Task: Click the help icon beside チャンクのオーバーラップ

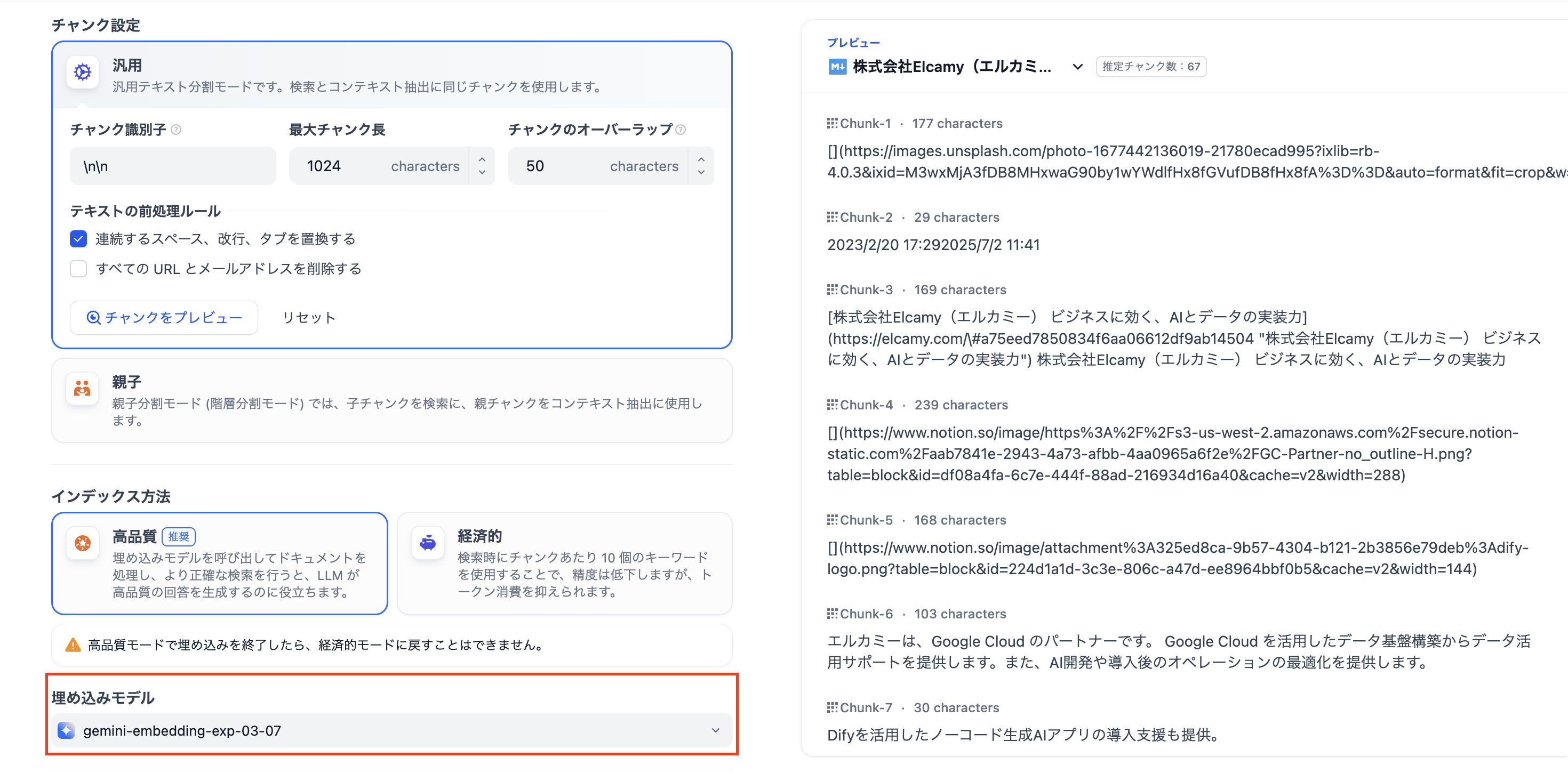Action: [681, 130]
